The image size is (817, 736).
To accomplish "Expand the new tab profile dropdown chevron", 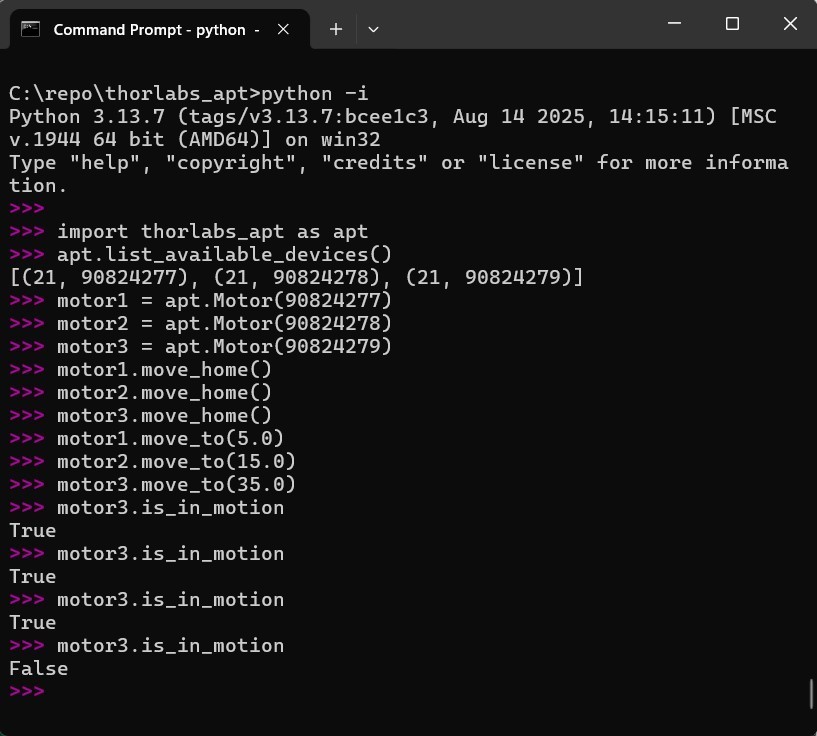I will (373, 29).
